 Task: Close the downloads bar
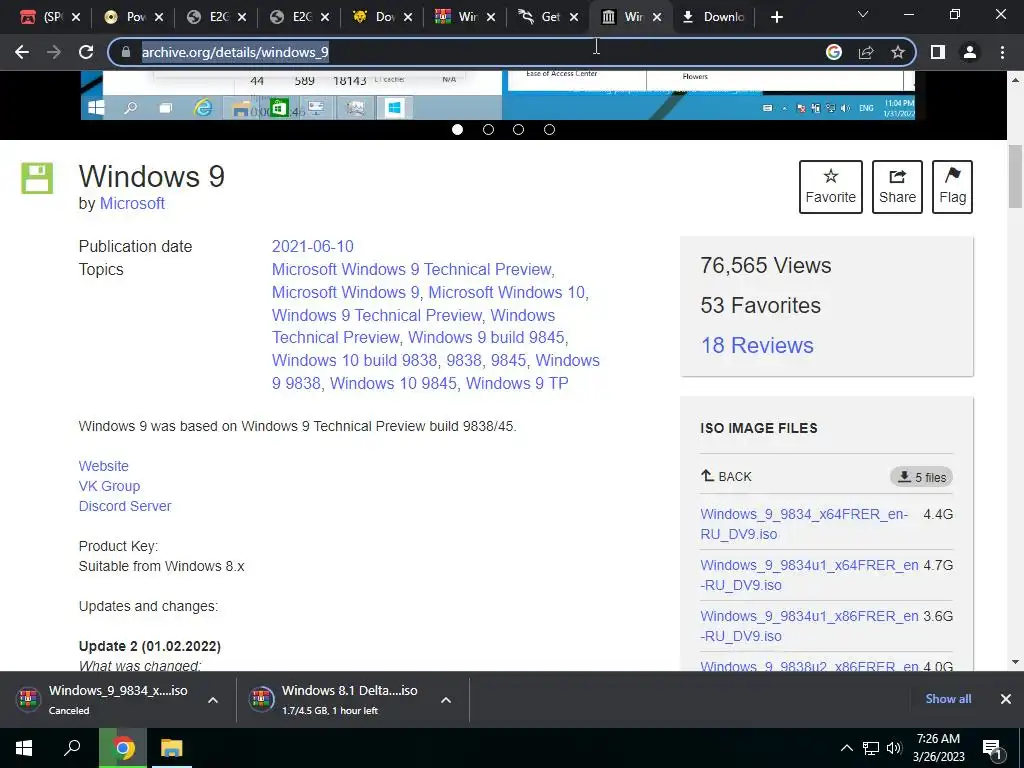tap(1006, 699)
